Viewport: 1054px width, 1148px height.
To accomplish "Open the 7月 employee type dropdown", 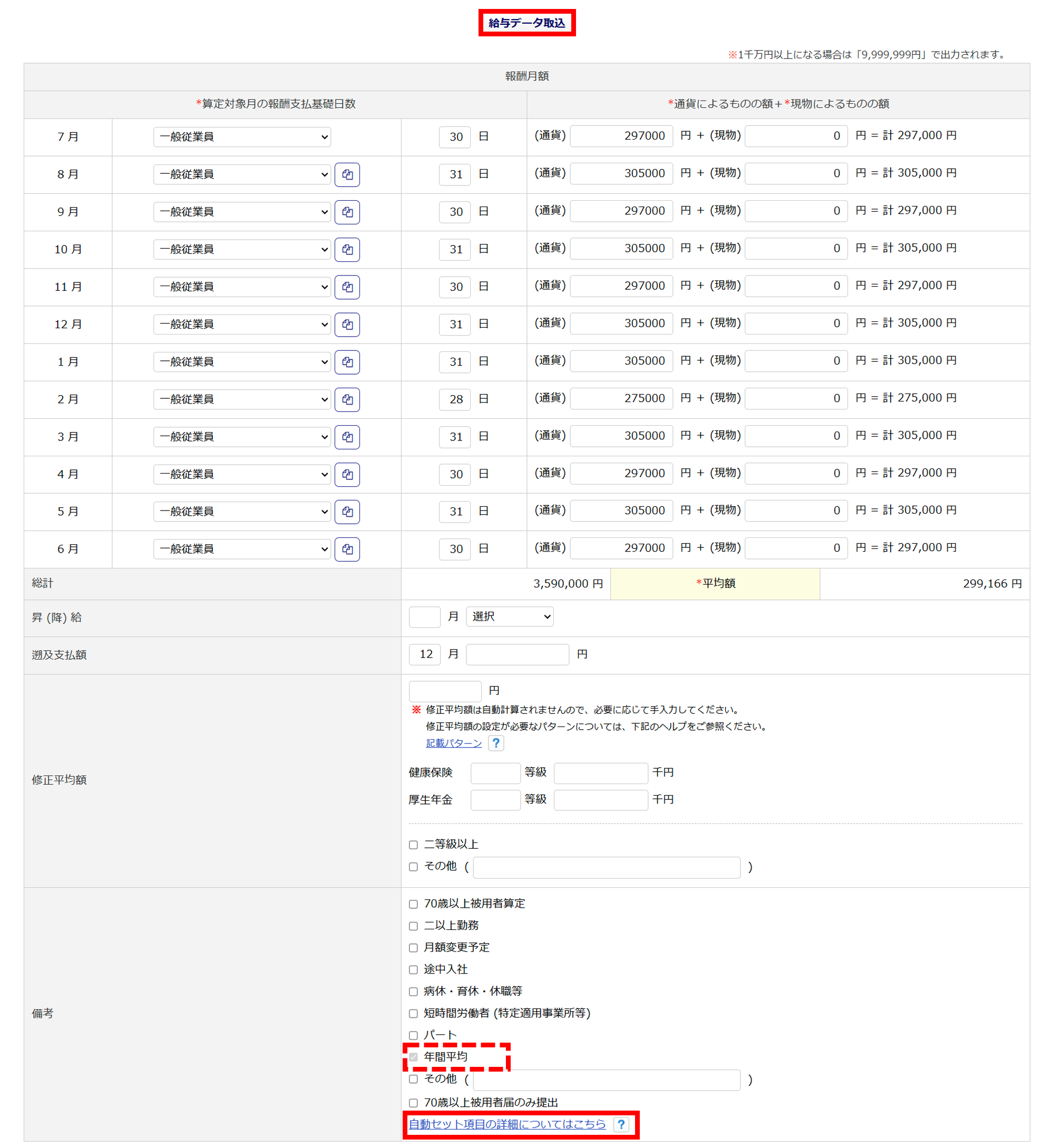I will [x=242, y=137].
